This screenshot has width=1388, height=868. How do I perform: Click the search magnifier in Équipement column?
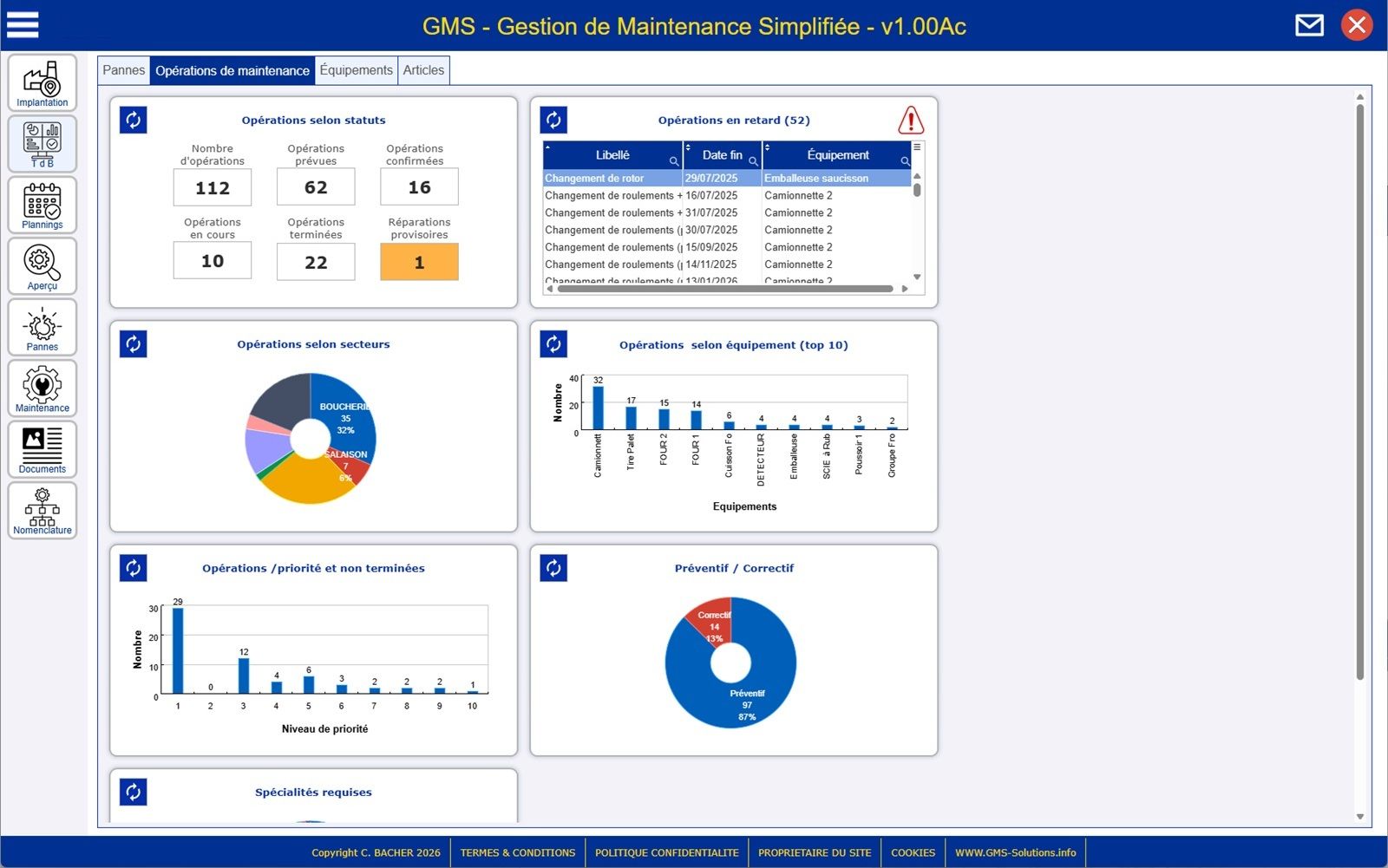pyautogui.click(x=905, y=161)
